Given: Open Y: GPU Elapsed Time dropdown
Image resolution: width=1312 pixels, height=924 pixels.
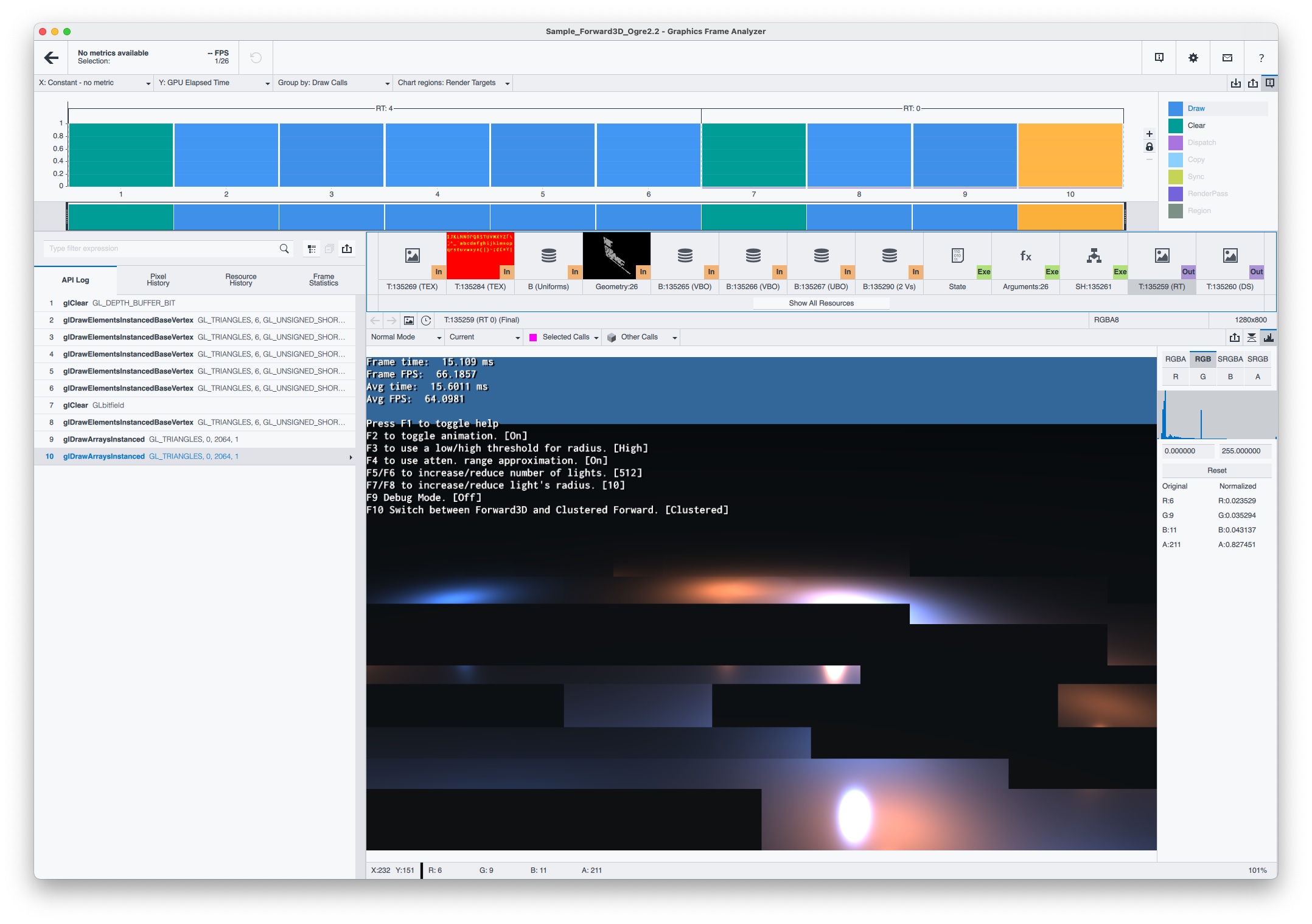Looking at the screenshot, I should click(x=214, y=83).
